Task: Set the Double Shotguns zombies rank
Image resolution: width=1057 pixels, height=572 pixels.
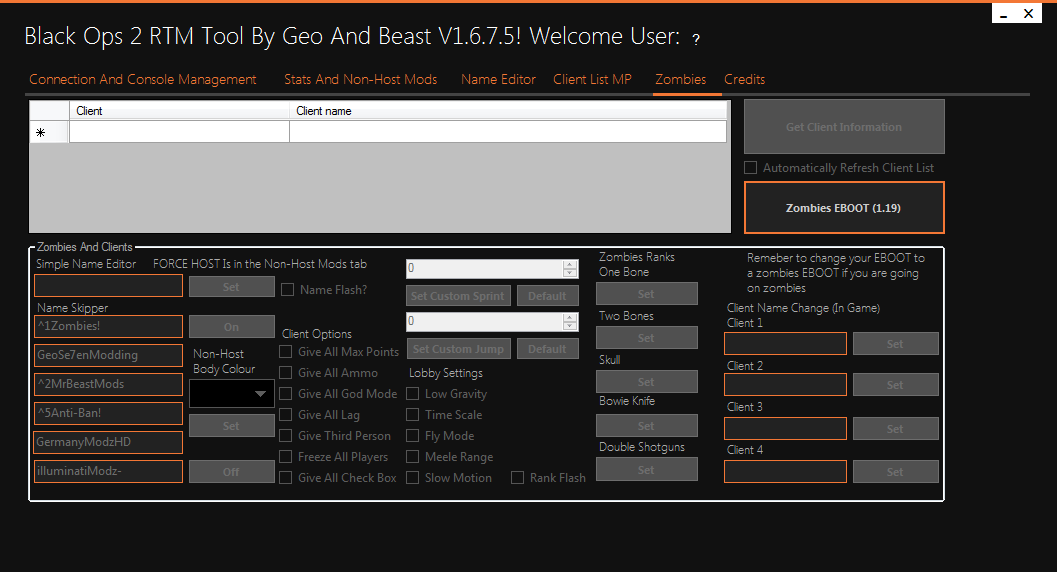Action: (x=646, y=470)
